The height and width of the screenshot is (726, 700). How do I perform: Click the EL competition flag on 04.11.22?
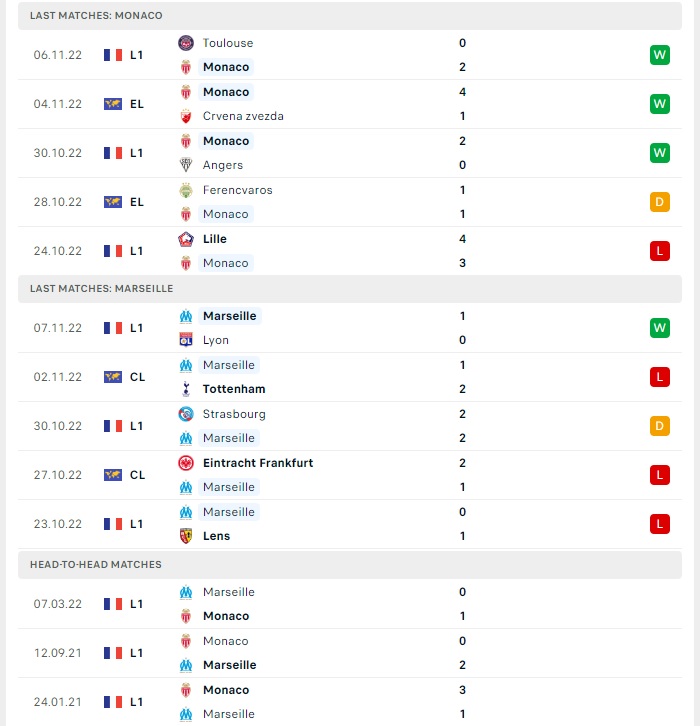(x=113, y=104)
